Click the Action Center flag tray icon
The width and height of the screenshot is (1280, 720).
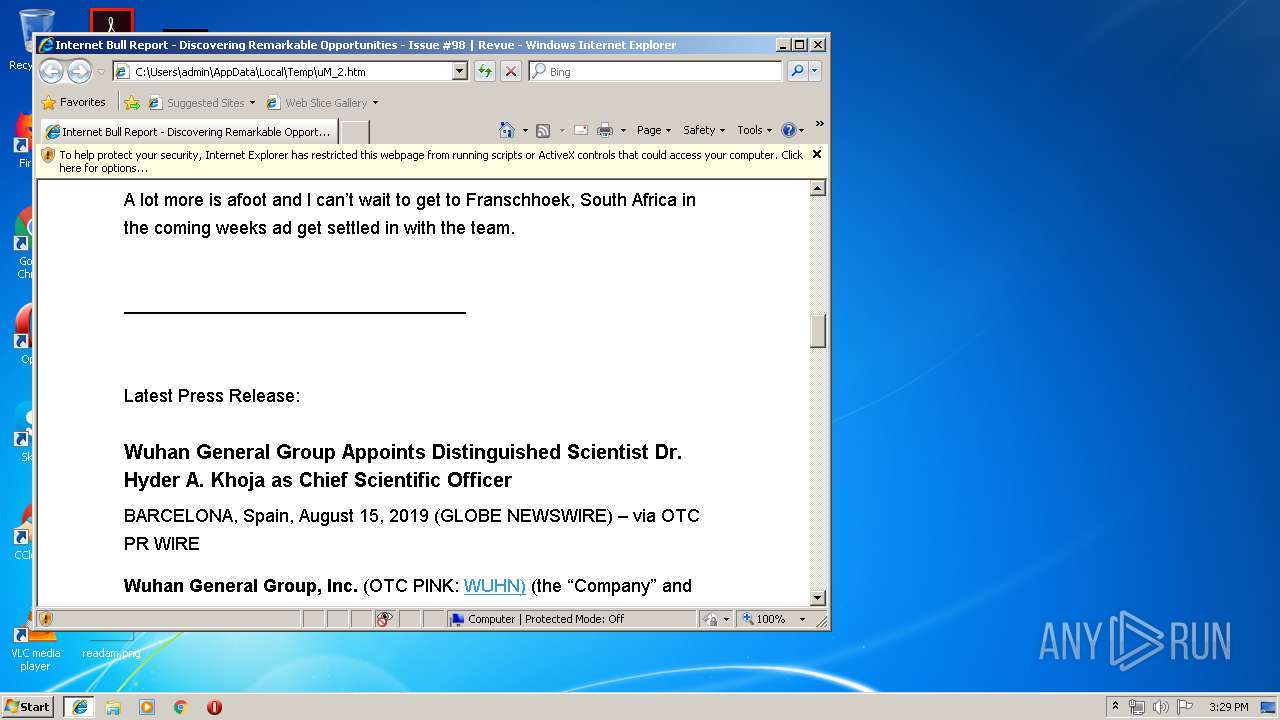1185,707
